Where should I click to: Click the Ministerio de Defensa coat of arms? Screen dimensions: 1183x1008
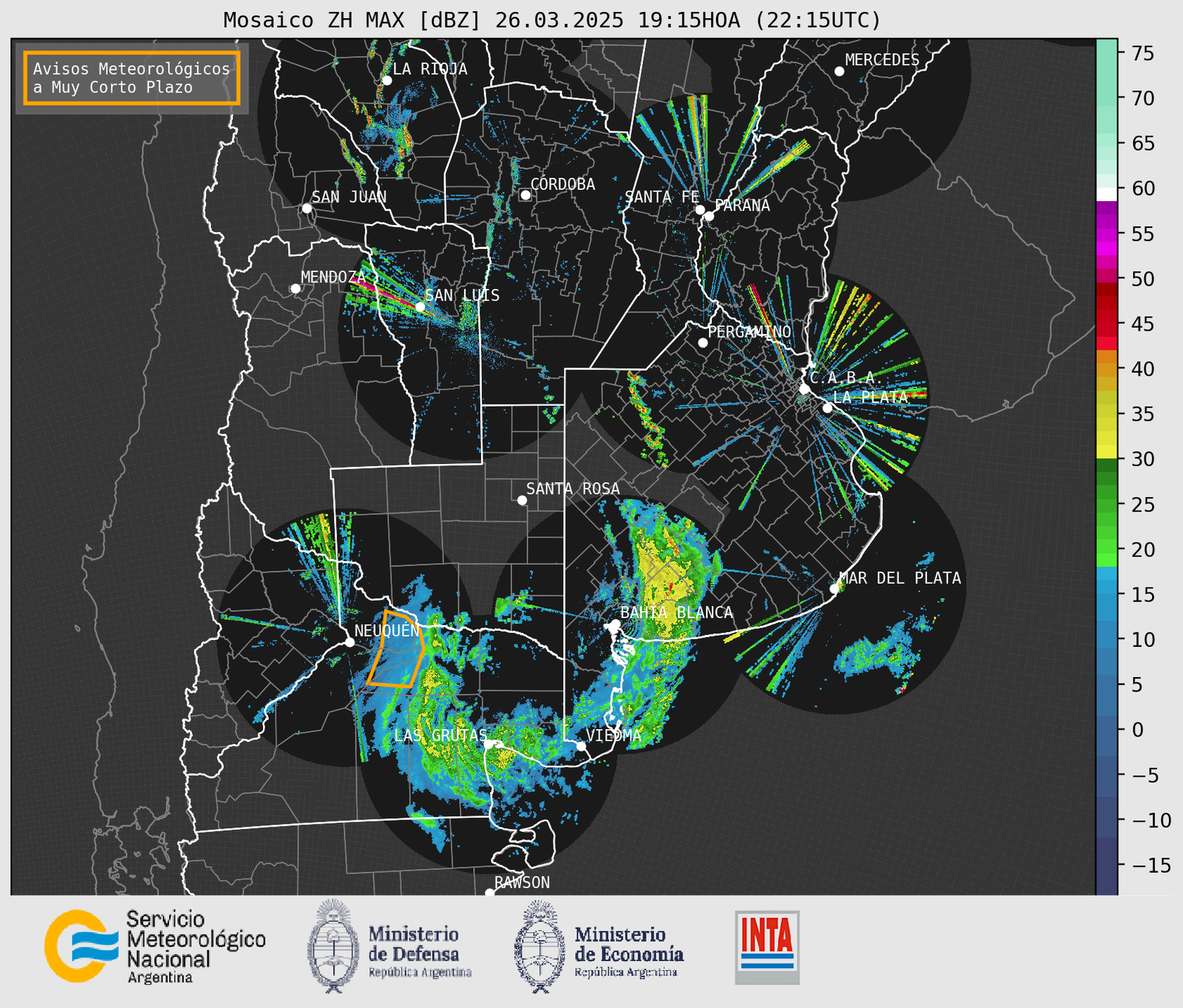pos(332,946)
